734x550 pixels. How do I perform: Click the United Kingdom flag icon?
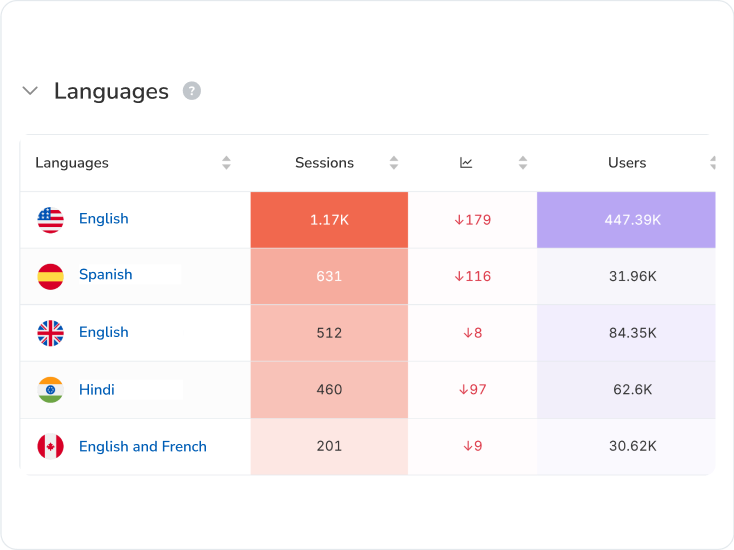point(50,333)
